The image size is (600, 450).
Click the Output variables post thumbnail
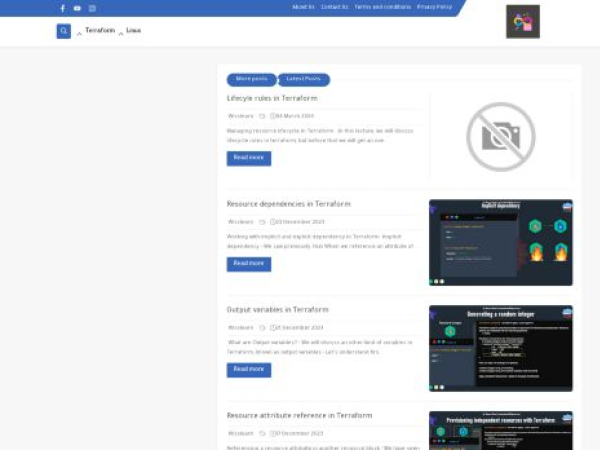pyautogui.click(x=501, y=348)
